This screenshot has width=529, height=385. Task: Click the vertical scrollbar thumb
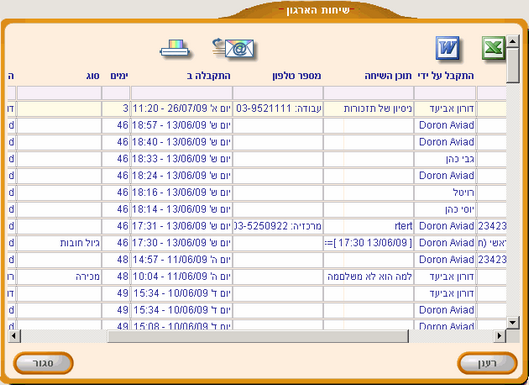(513, 65)
